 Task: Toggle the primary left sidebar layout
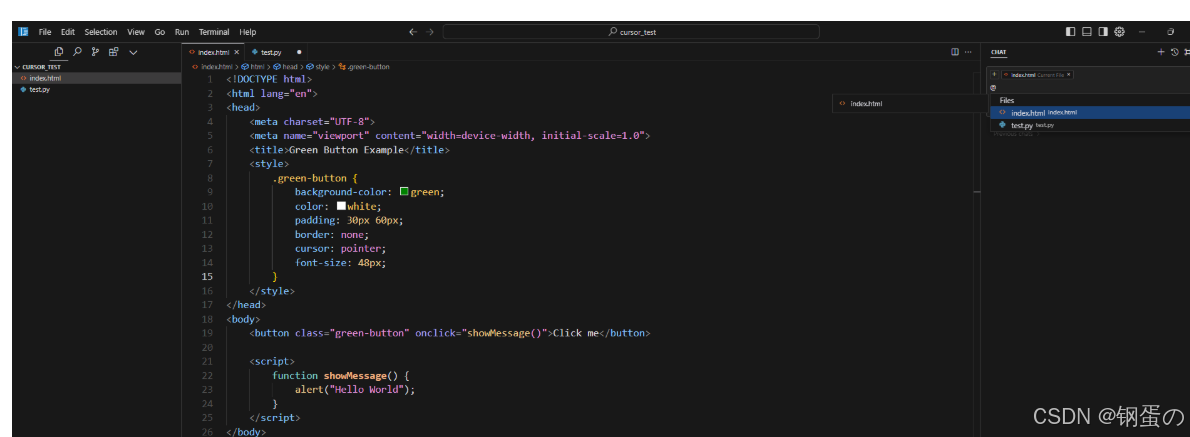coord(1070,32)
